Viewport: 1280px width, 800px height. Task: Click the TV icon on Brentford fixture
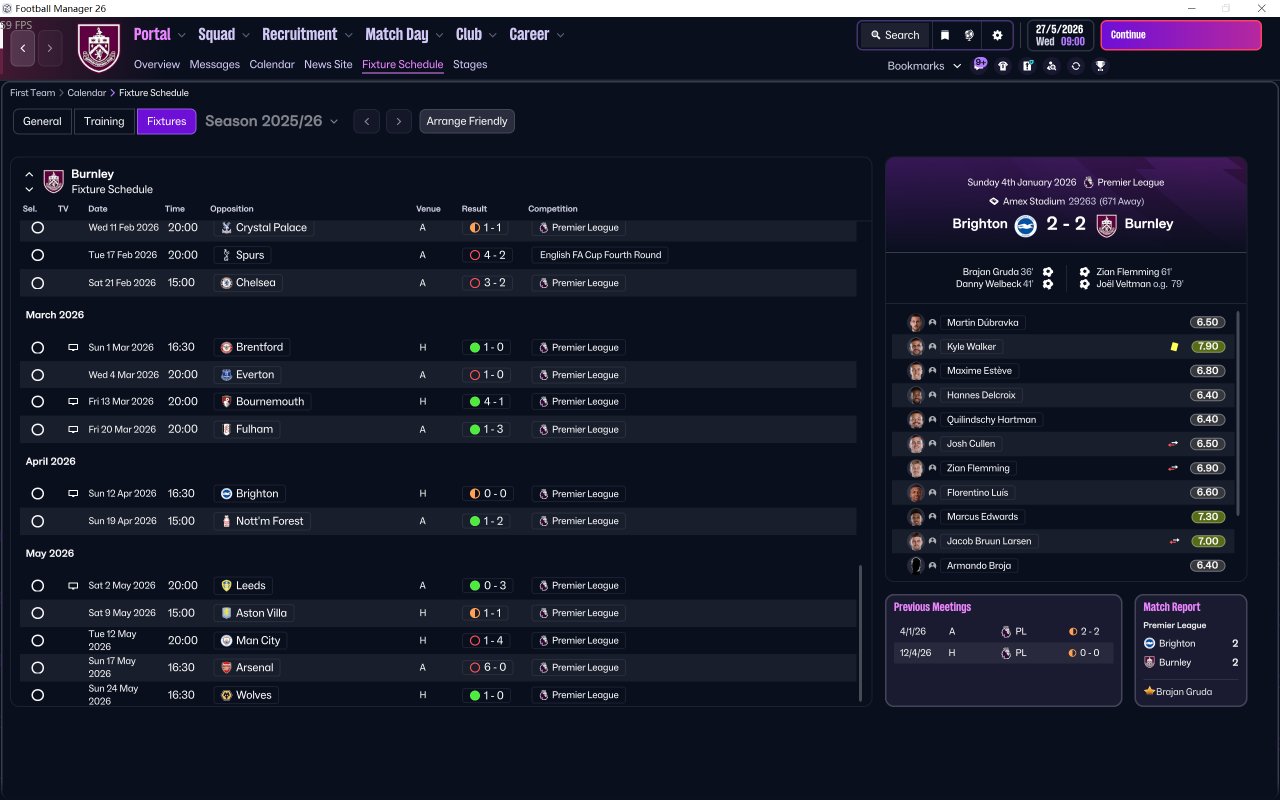pyautogui.click(x=73, y=348)
